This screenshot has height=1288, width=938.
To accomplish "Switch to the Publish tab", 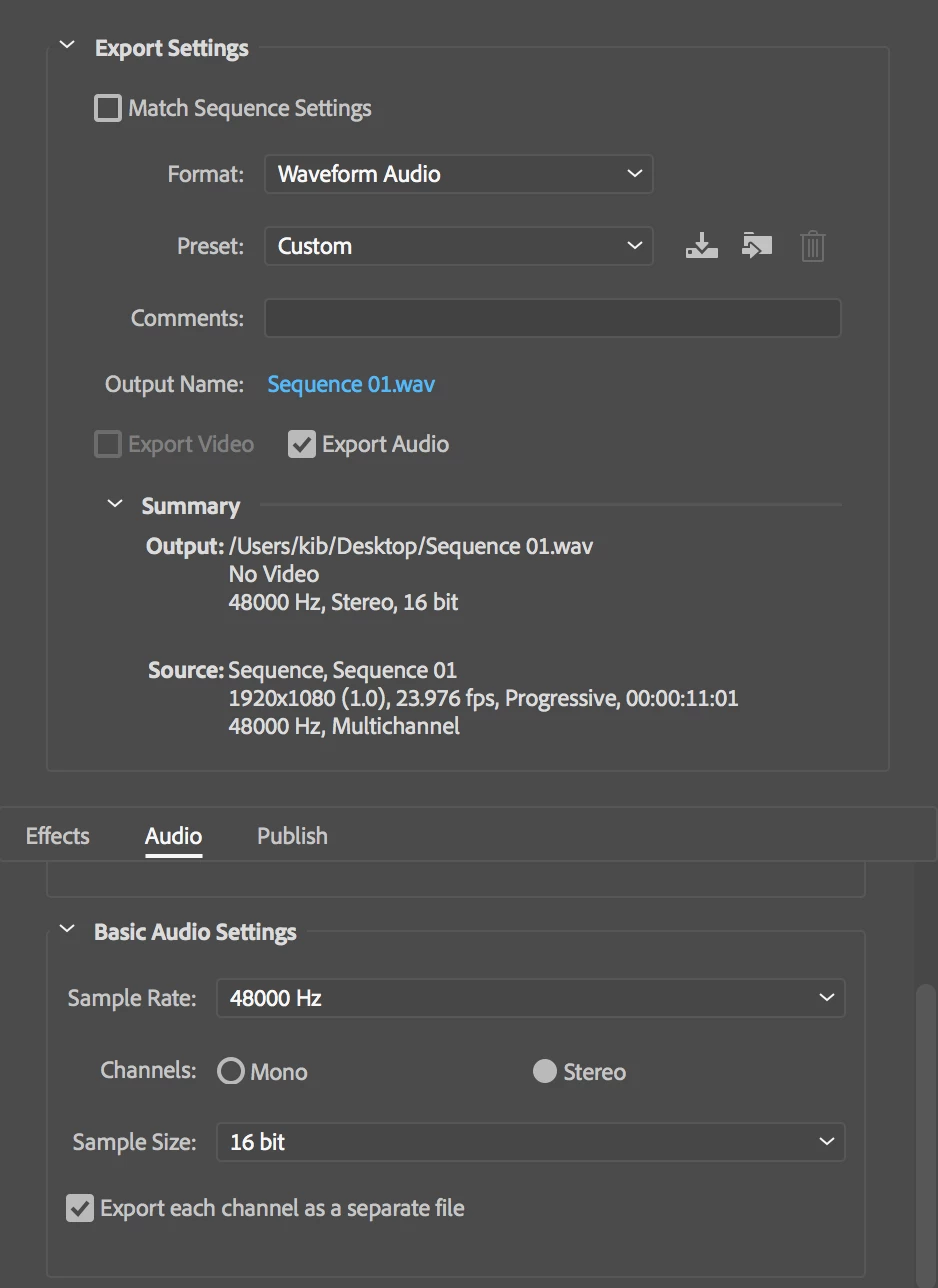I will click(292, 836).
